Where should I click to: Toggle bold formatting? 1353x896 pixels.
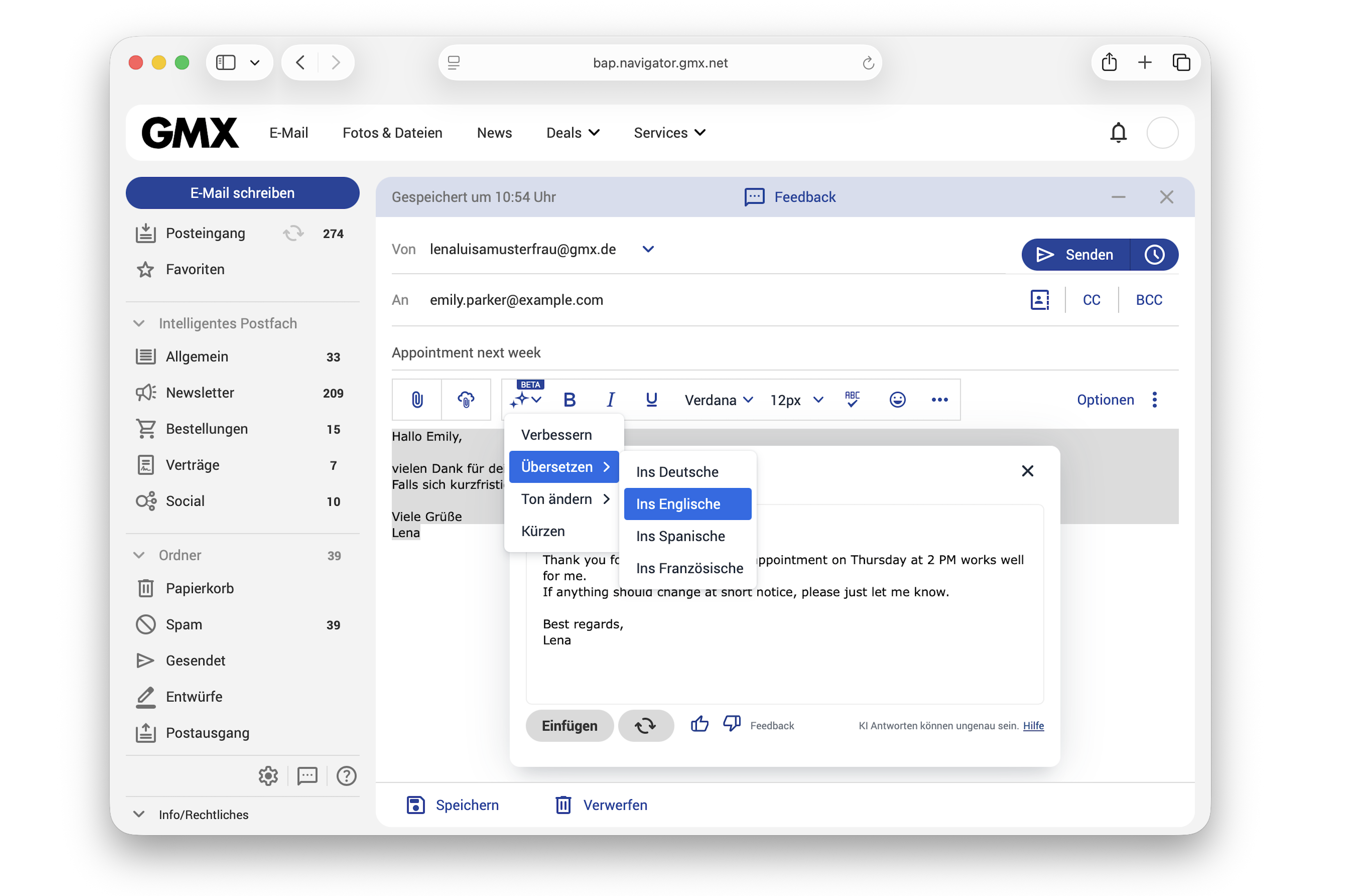pos(569,399)
